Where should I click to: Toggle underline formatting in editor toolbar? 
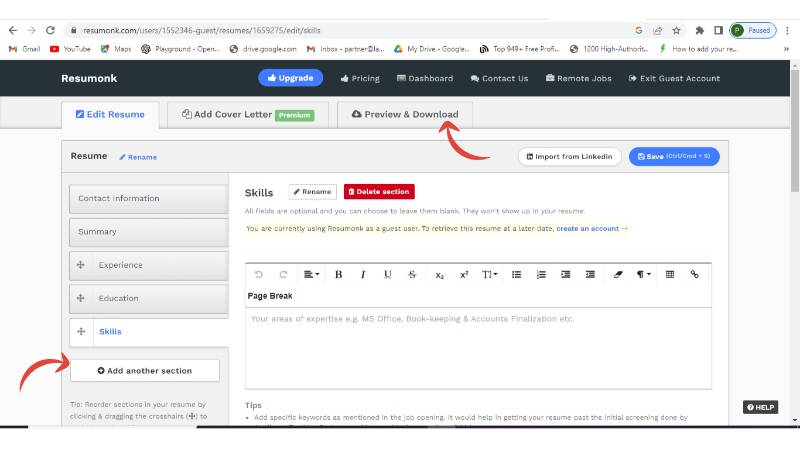click(x=388, y=274)
